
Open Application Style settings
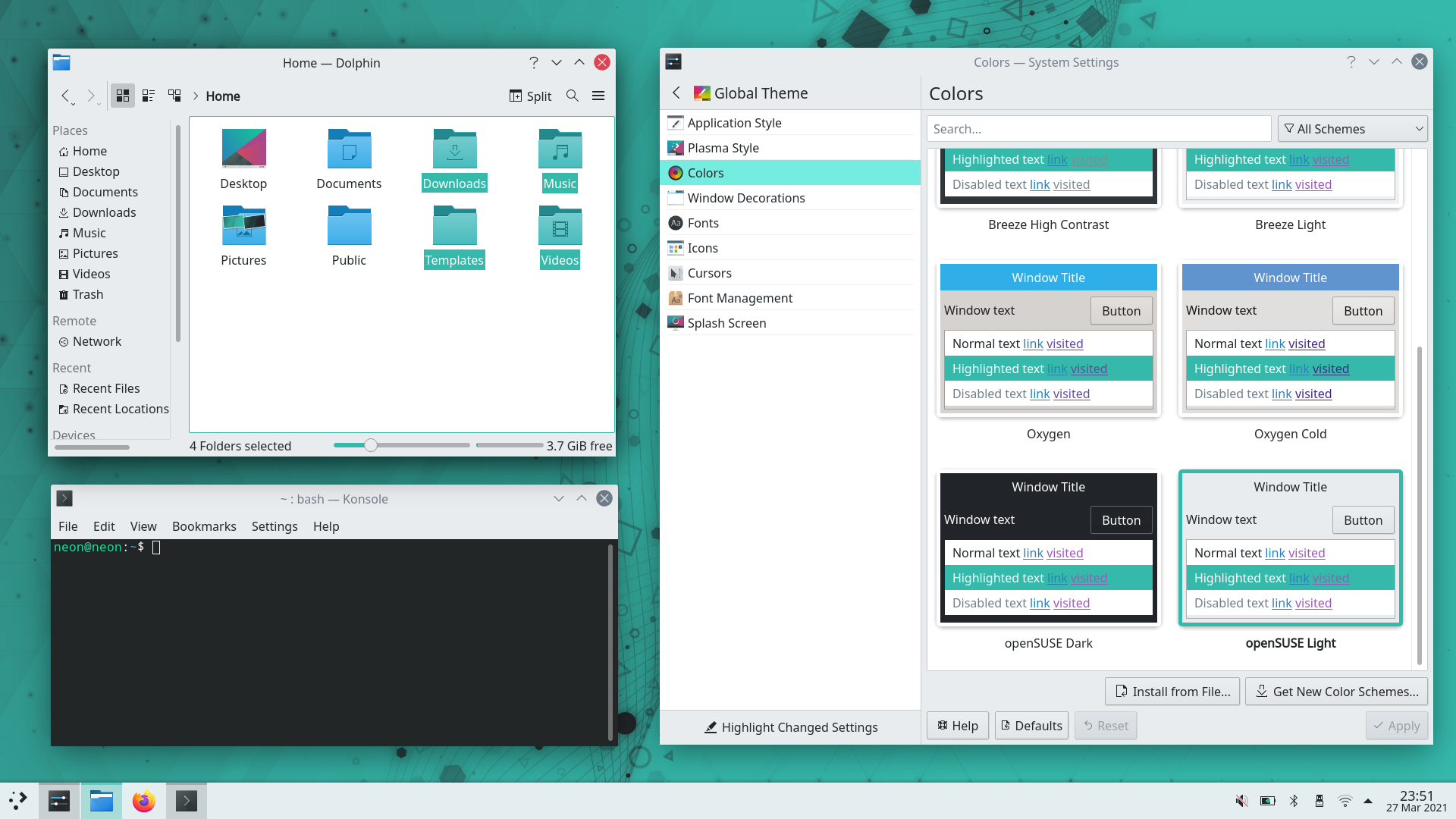[790, 123]
